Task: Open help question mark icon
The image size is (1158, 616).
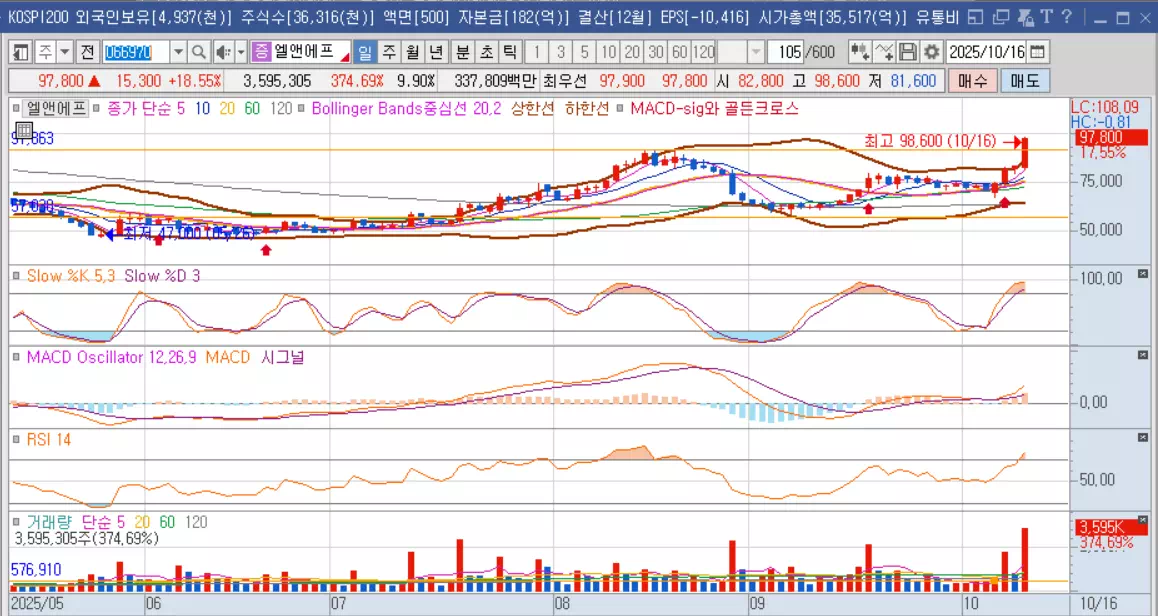Action: (x=1066, y=16)
